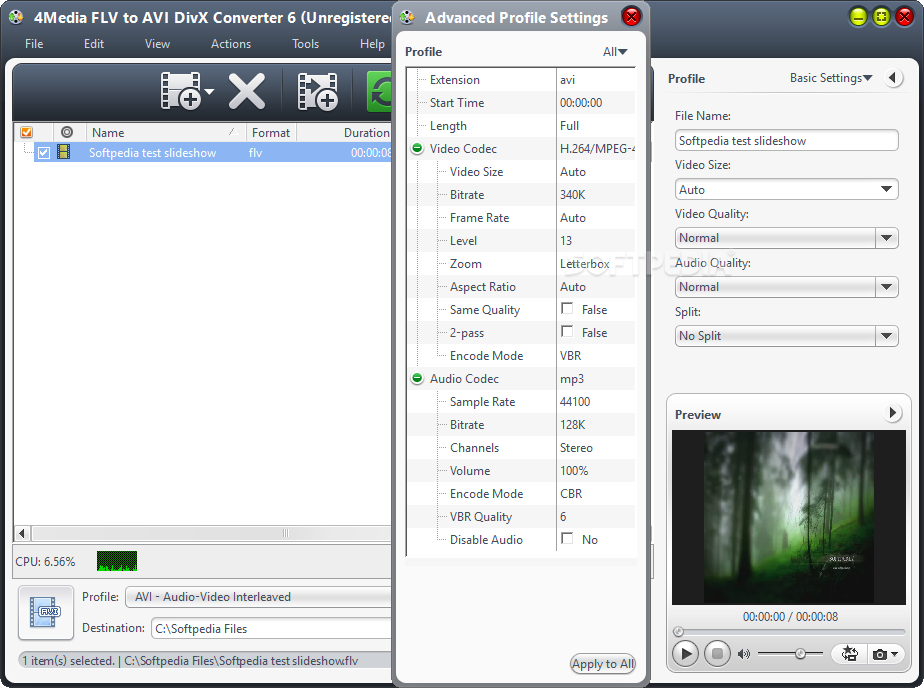Click the Apply to All button
Screen dimensions: 924x688
[x=603, y=664]
